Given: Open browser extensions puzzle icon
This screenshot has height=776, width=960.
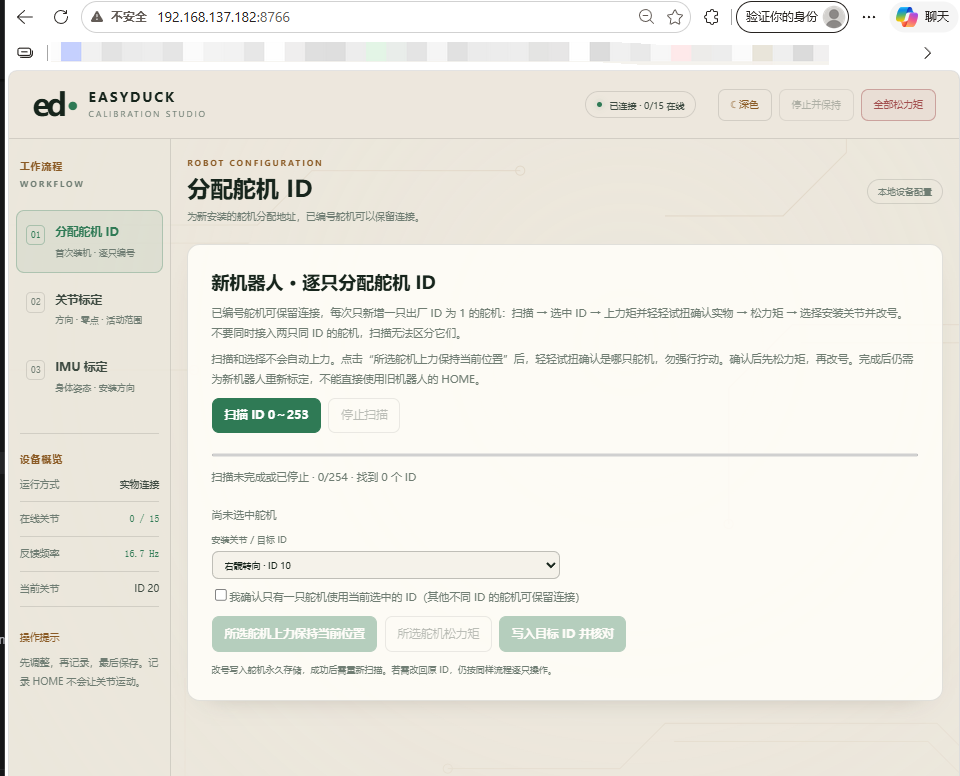Looking at the screenshot, I should click(x=711, y=17).
